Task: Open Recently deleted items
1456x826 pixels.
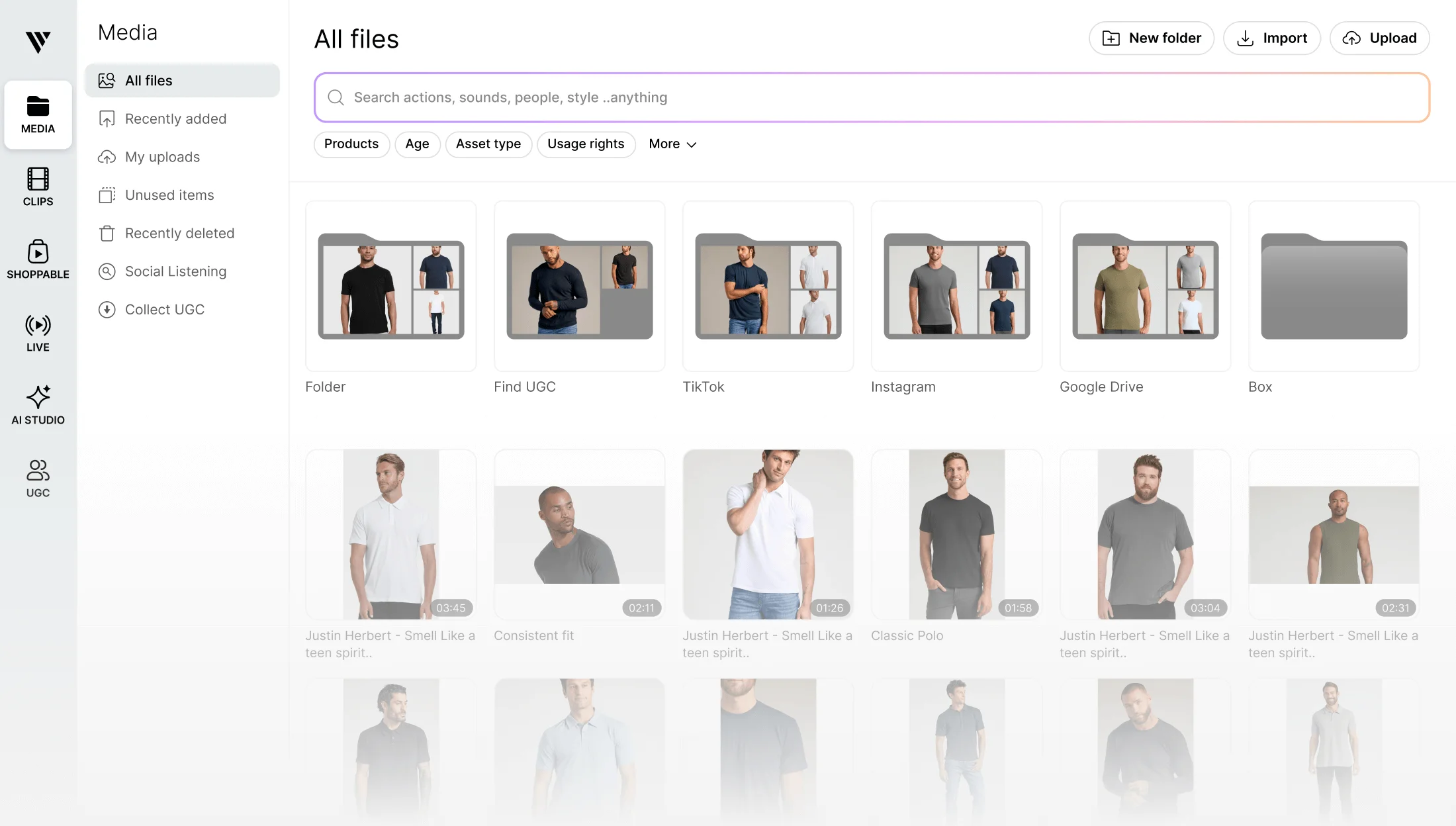Action: (179, 233)
